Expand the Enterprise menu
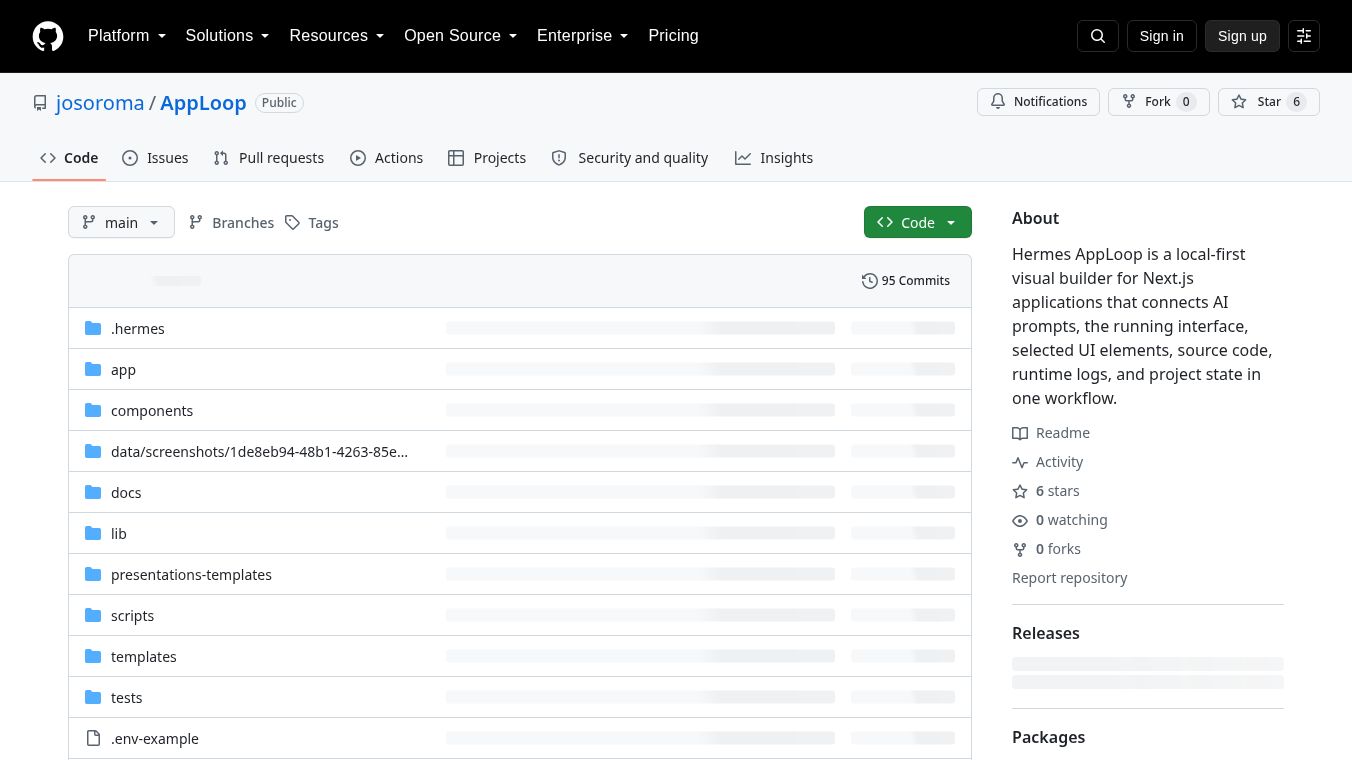The width and height of the screenshot is (1352, 760). coord(583,36)
